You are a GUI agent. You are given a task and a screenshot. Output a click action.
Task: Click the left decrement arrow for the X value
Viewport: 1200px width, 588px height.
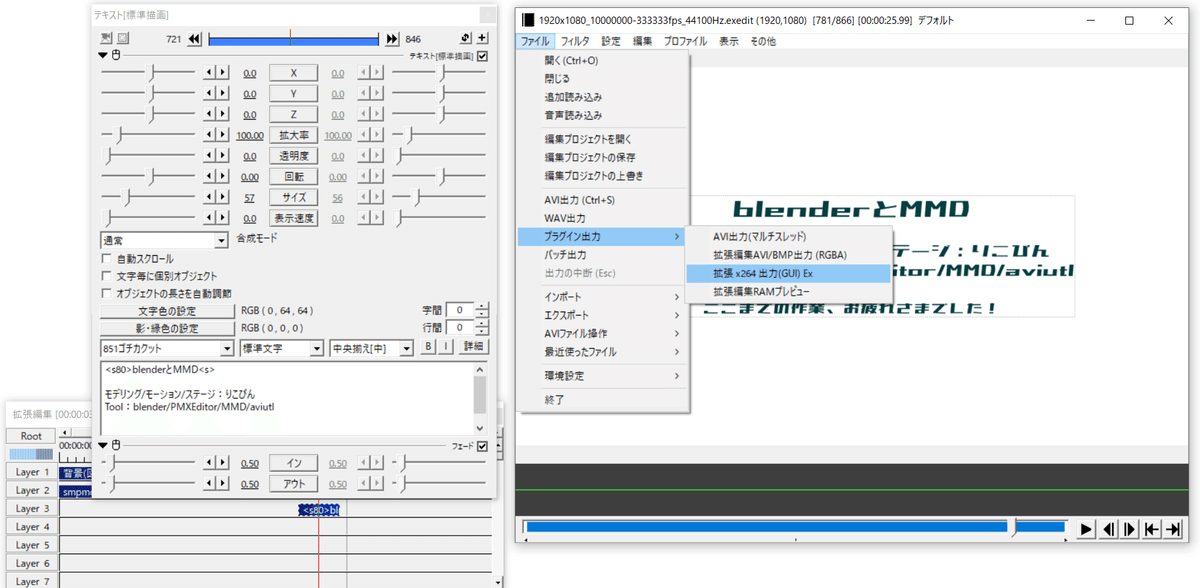click(x=209, y=73)
